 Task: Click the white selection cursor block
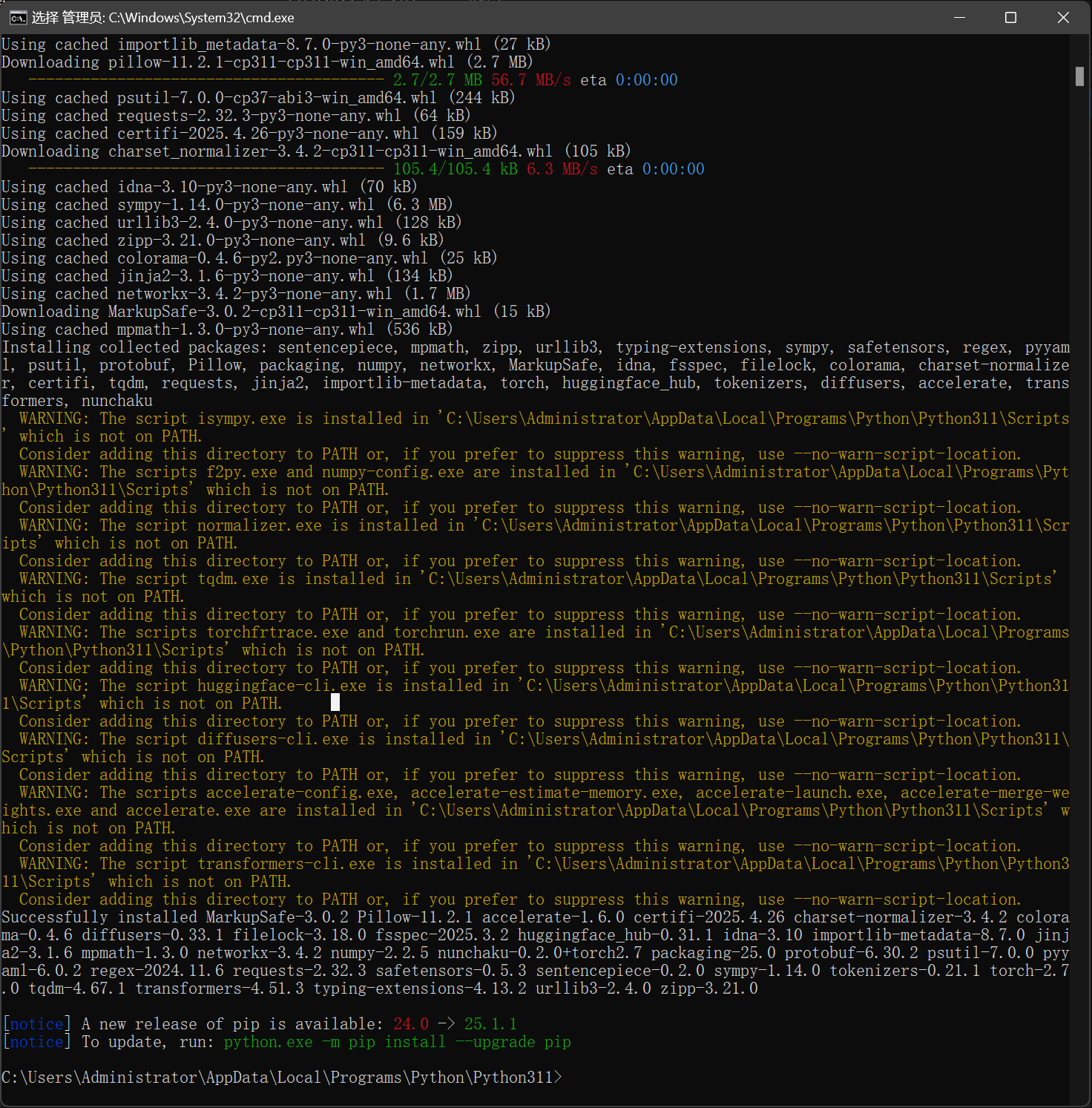click(335, 702)
